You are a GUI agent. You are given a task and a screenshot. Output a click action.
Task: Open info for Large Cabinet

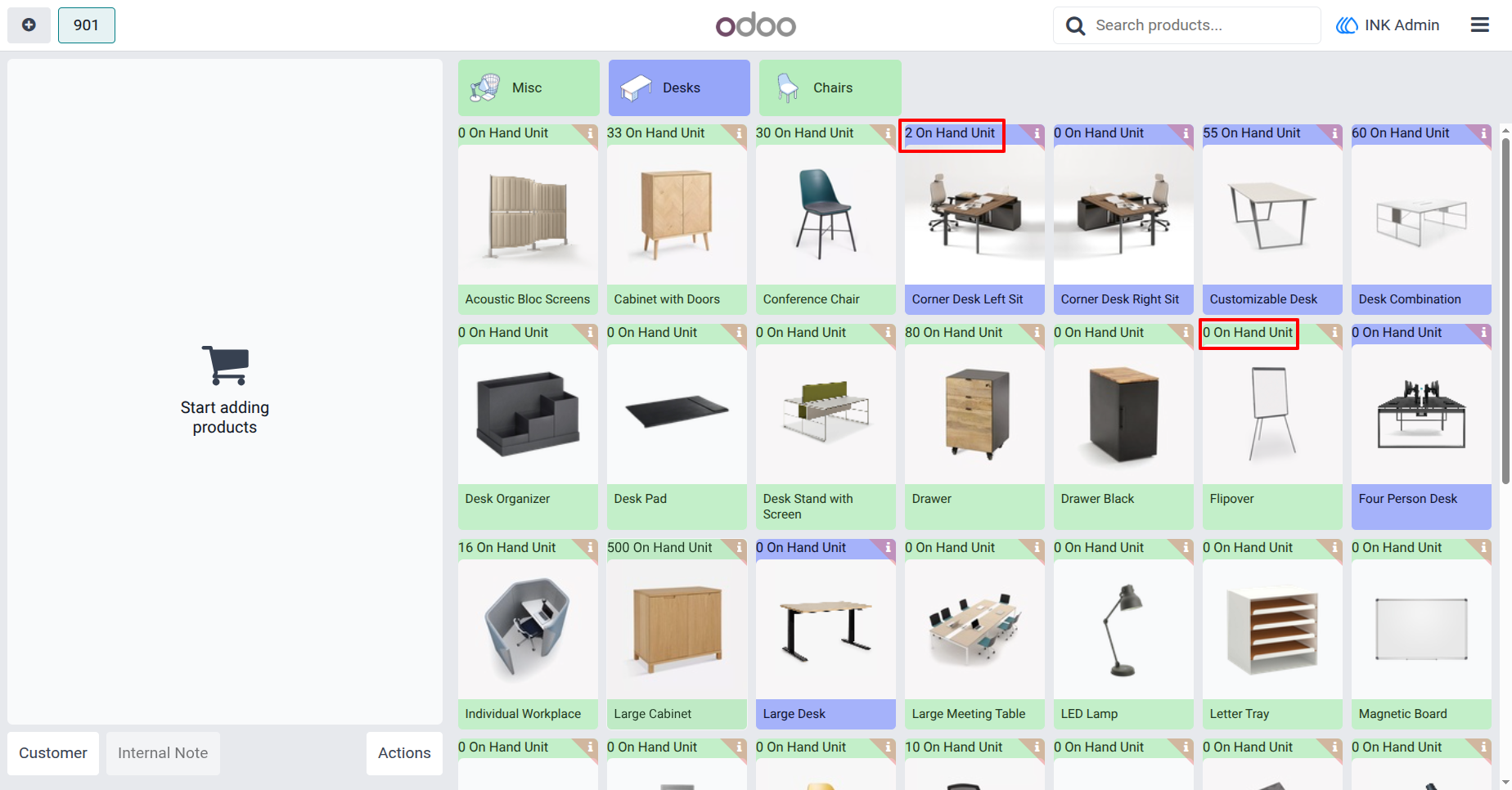739,548
